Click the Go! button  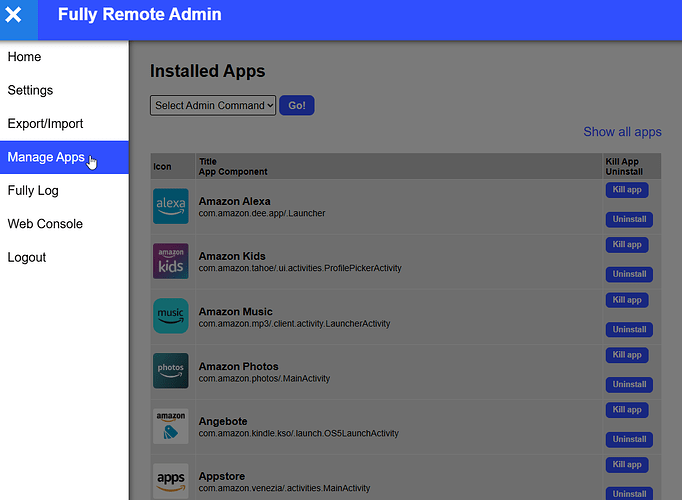[297, 106]
